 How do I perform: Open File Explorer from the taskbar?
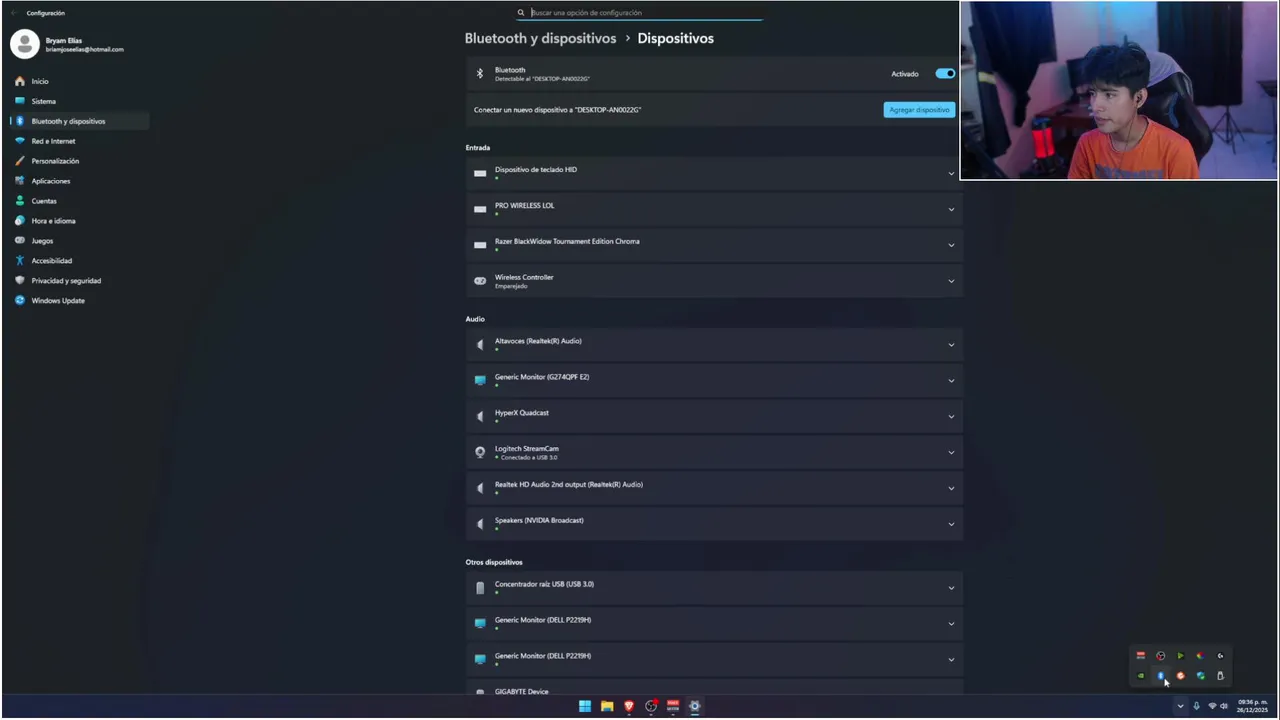[607, 706]
